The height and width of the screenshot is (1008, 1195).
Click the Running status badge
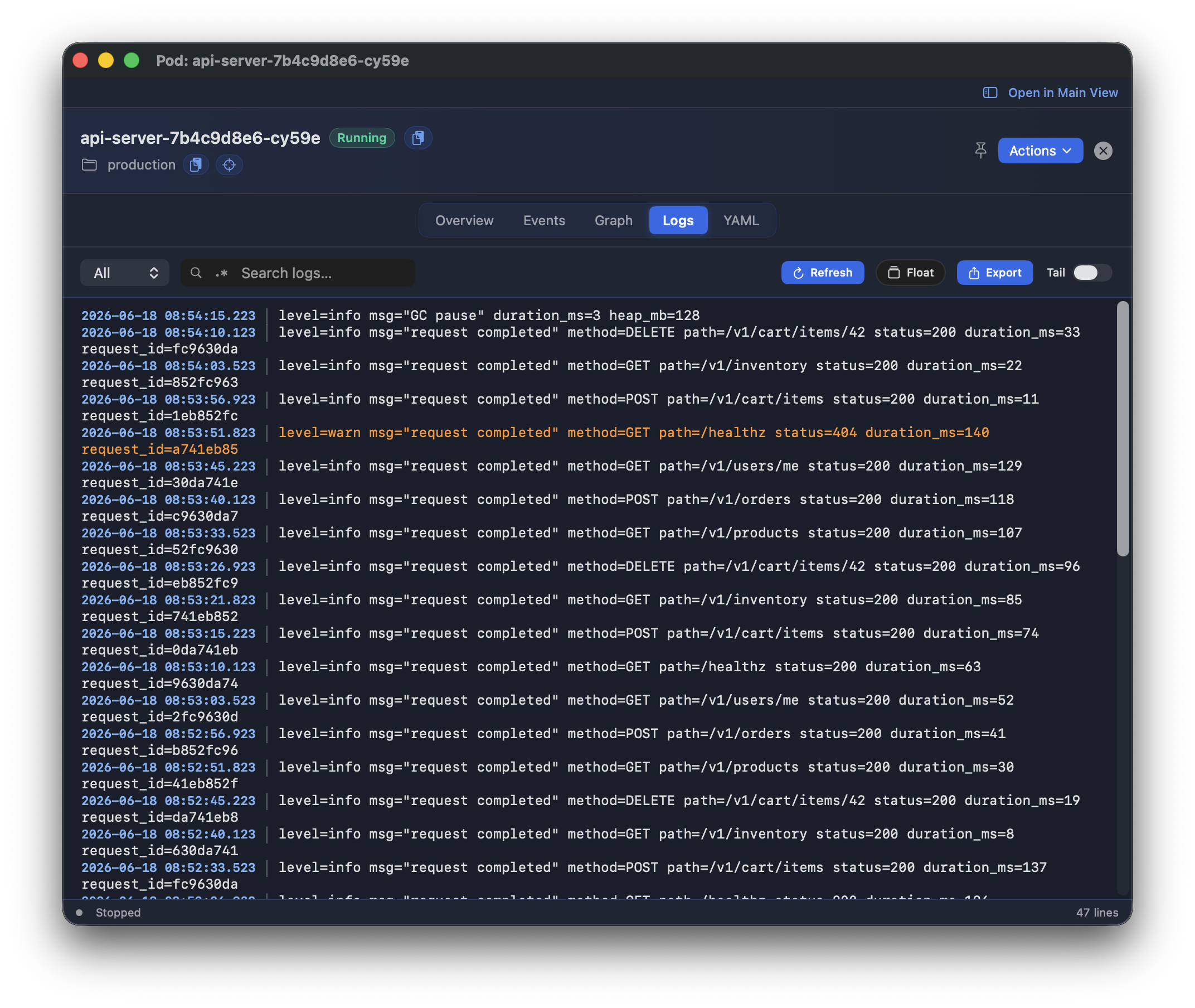[x=362, y=138]
